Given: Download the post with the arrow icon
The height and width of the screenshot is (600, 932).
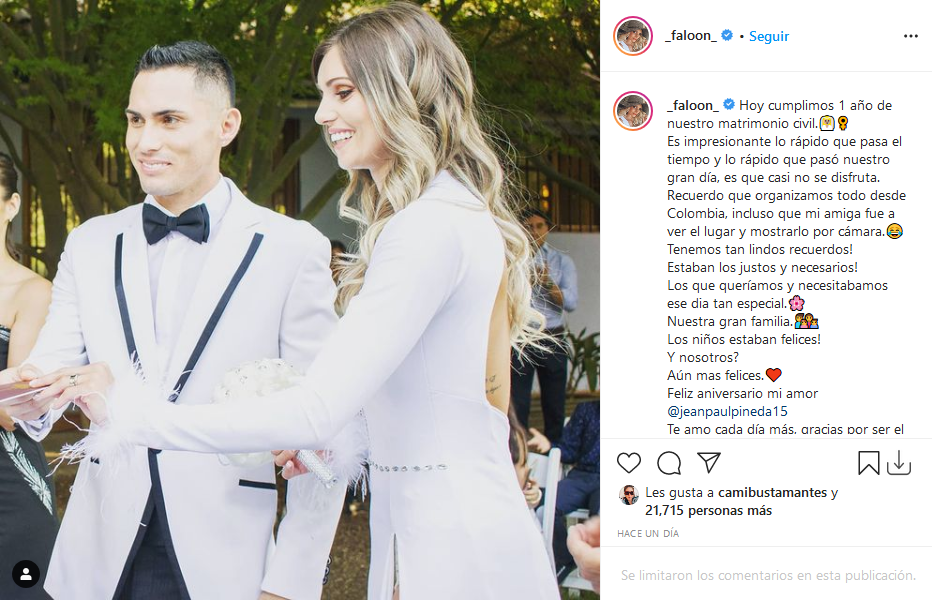Looking at the screenshot, I should click(x=899, y=463).
